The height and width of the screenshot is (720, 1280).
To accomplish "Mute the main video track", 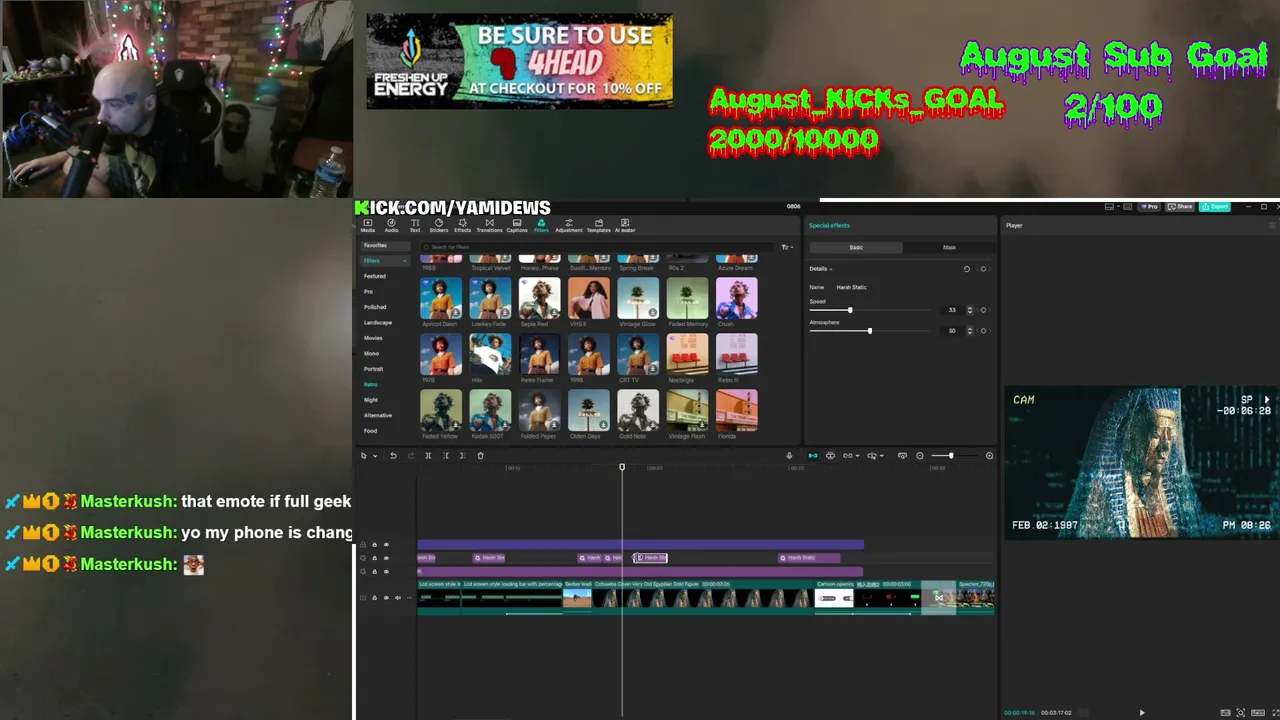I will coord(398,598).
